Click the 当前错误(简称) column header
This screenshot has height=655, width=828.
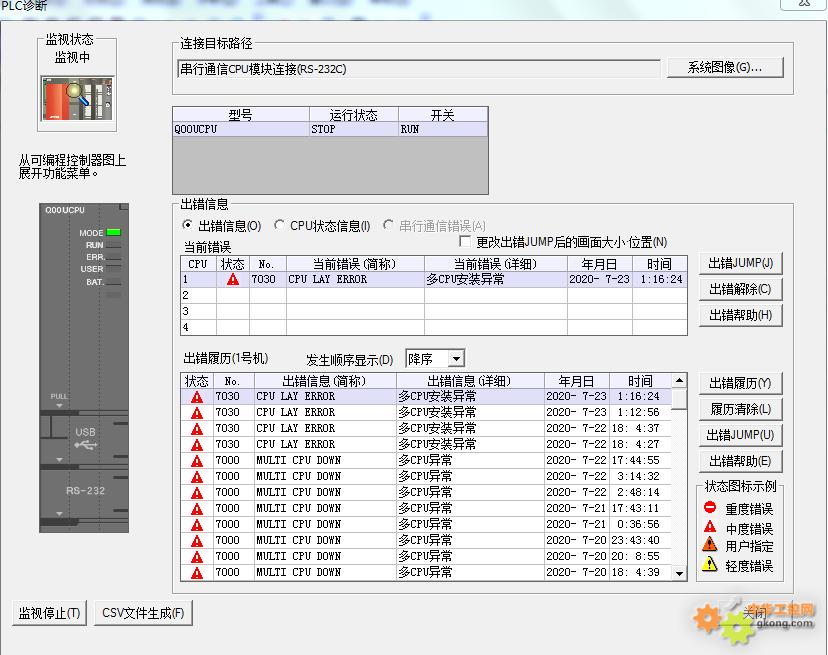355,264
